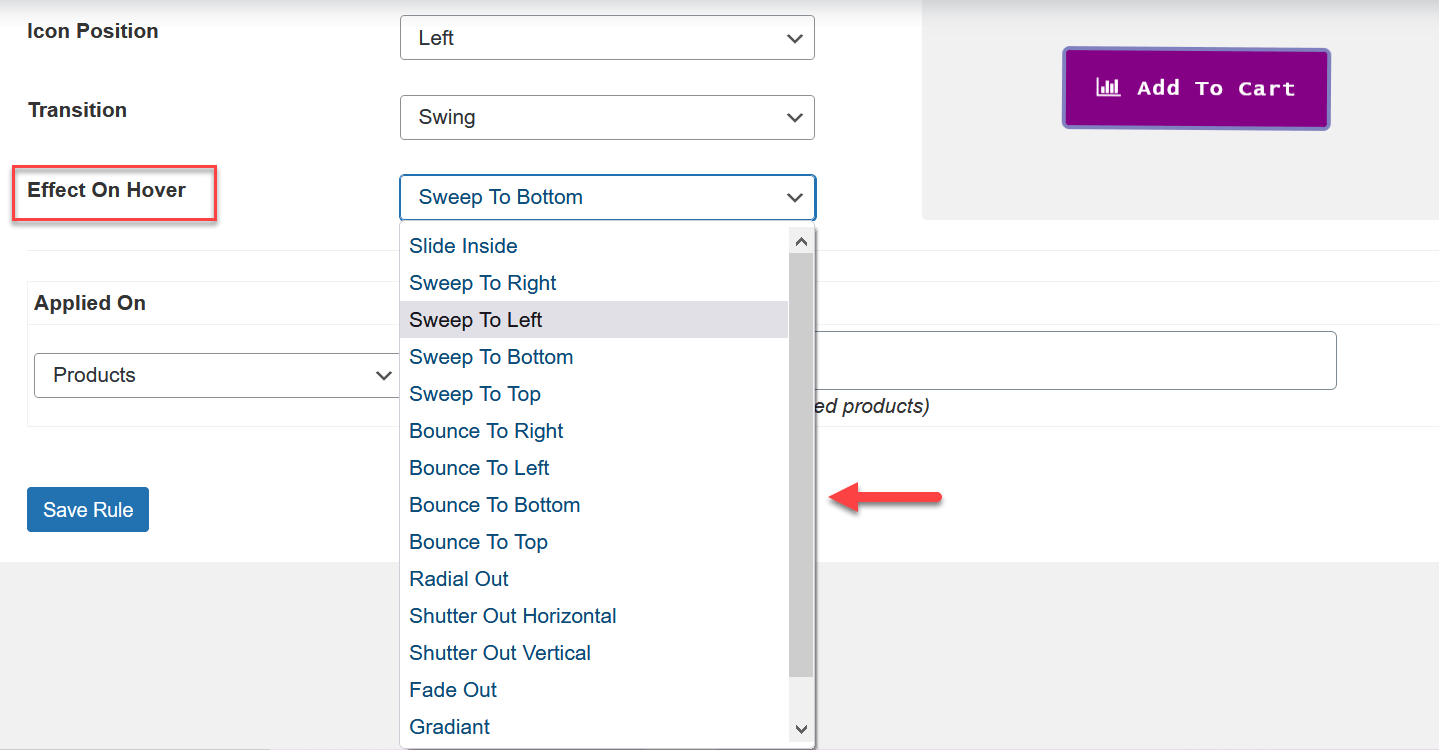Click the dropdown list scroll up arrow
1439x750 pixels.
800,241
